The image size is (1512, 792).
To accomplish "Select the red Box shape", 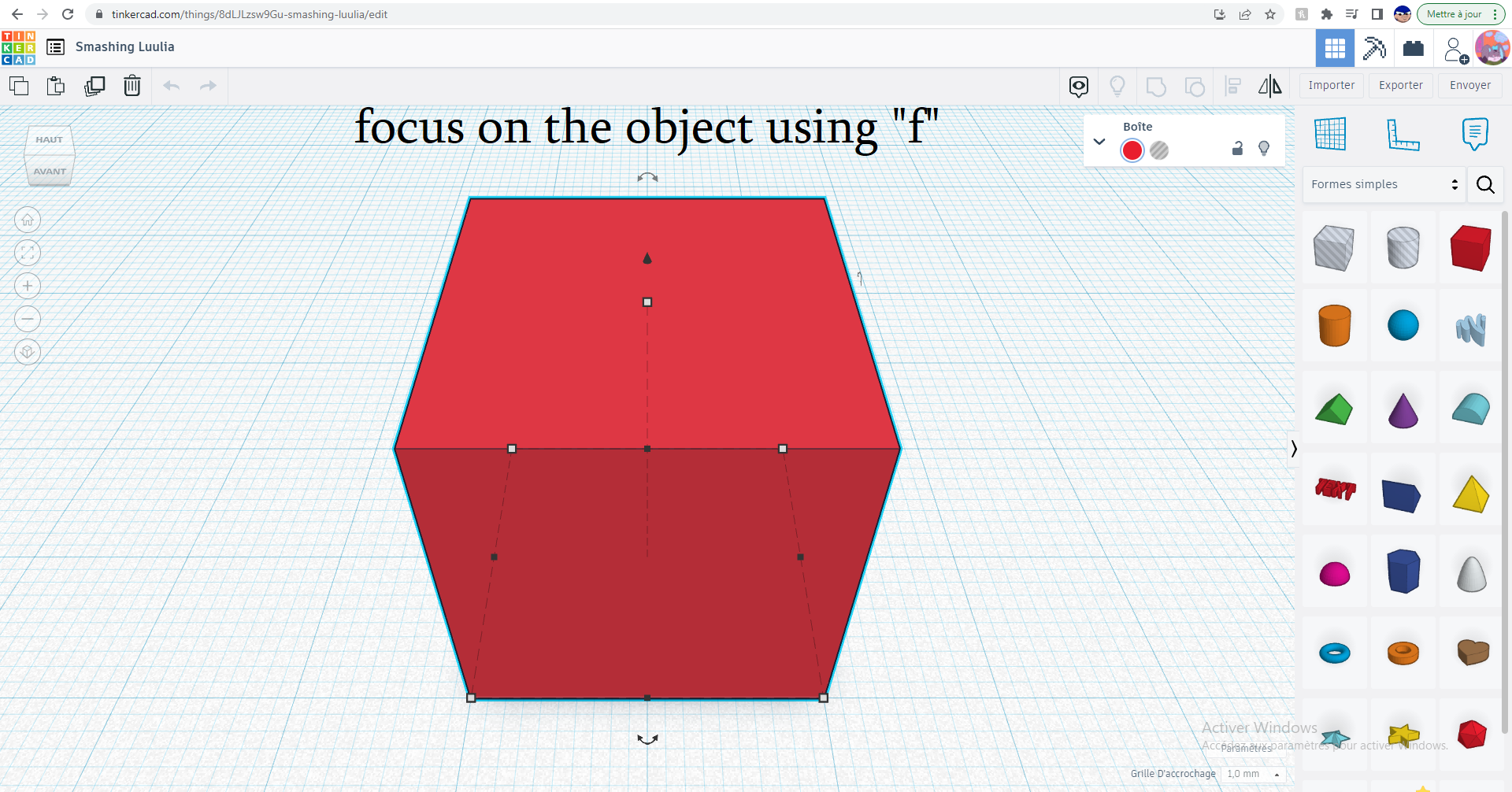I will [x=1470, y=247].
